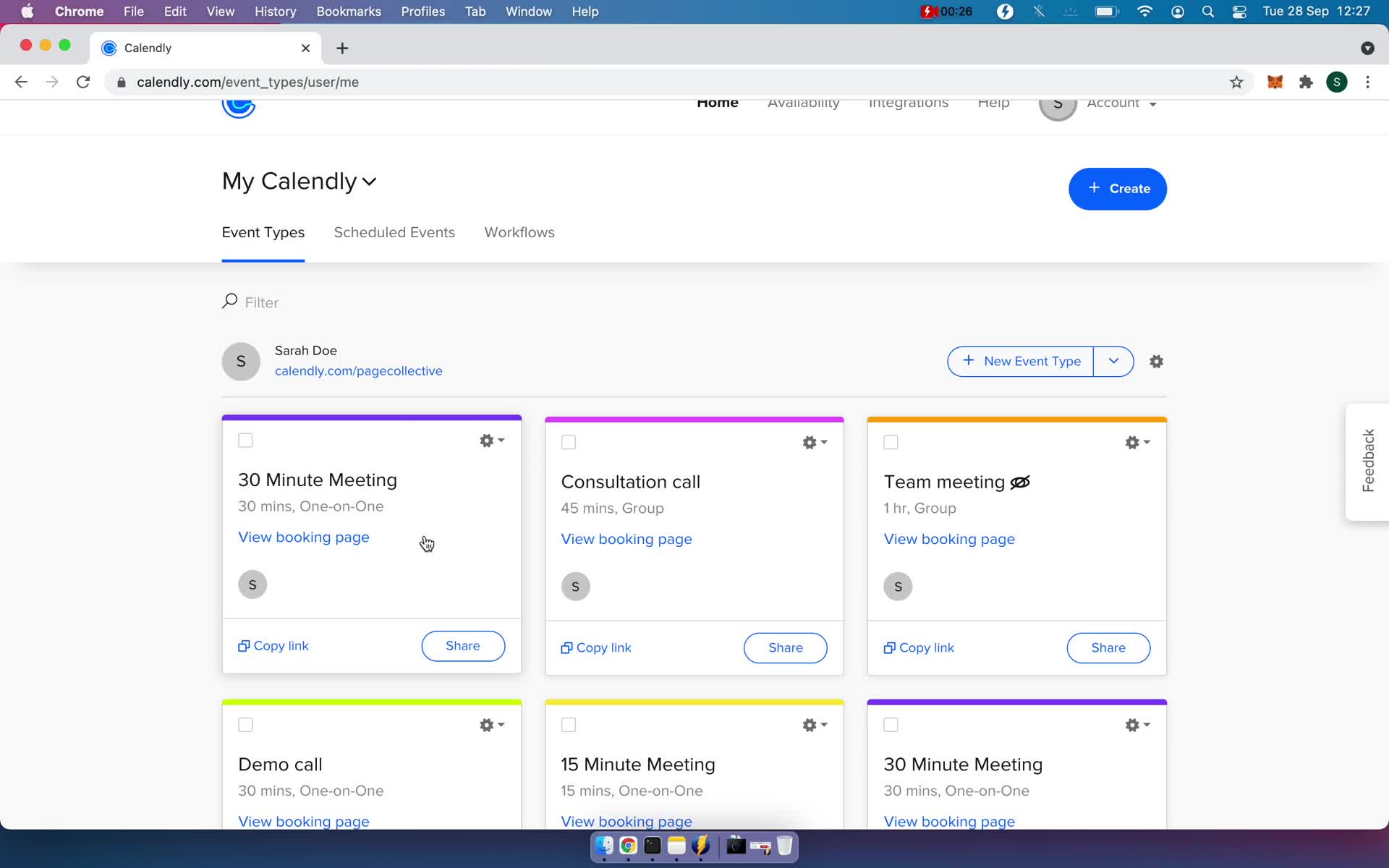Open Chrome extensions puzzle icon
This screenshot has width=1389, height=868.
(1306, 82)
